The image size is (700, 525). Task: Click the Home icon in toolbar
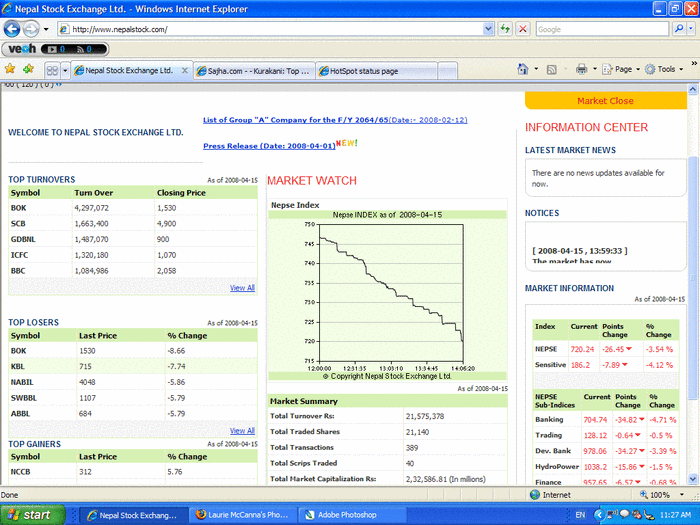523,70
